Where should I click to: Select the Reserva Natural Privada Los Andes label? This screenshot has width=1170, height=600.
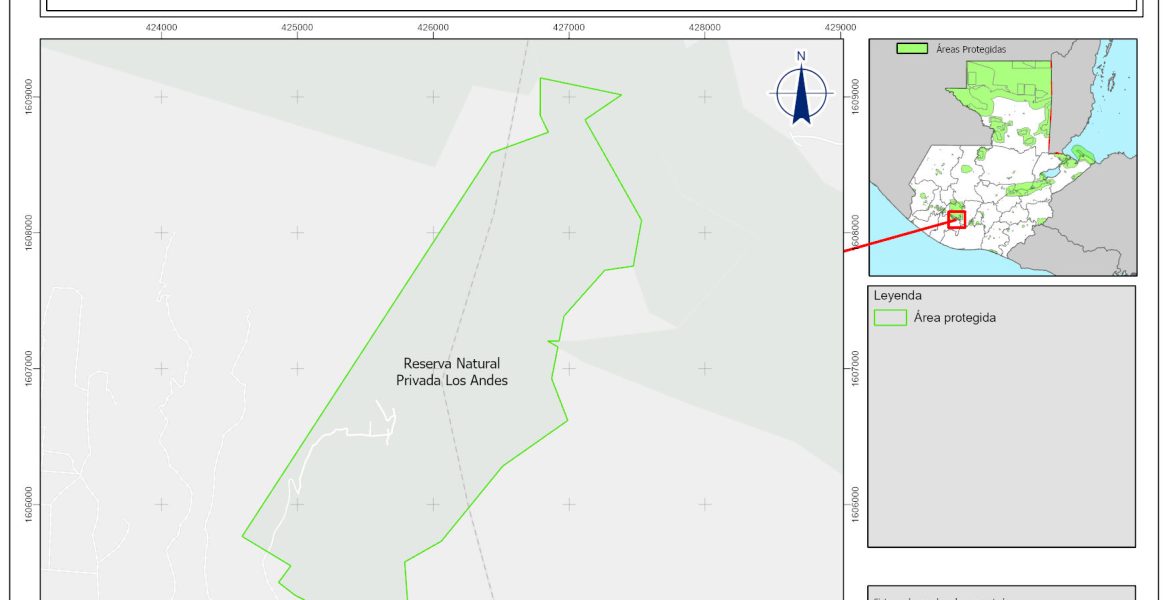click(x=452, y=372)
